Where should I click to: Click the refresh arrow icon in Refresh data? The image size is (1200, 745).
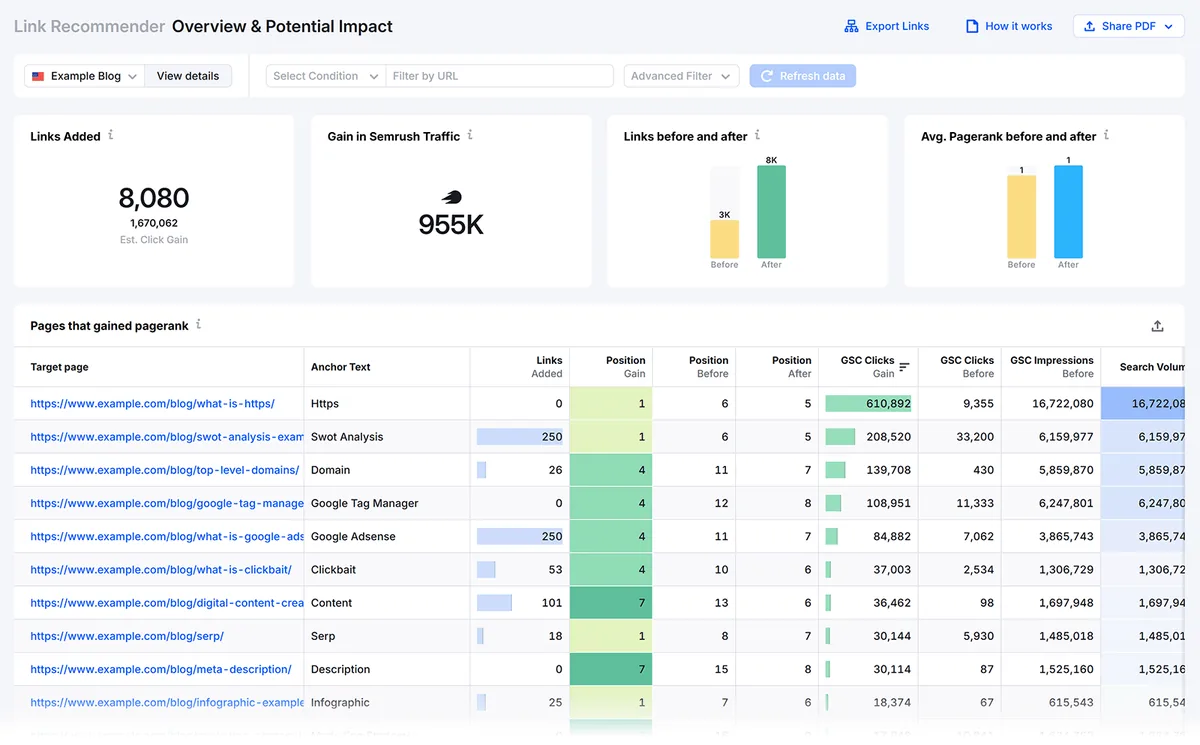(767, 76)
